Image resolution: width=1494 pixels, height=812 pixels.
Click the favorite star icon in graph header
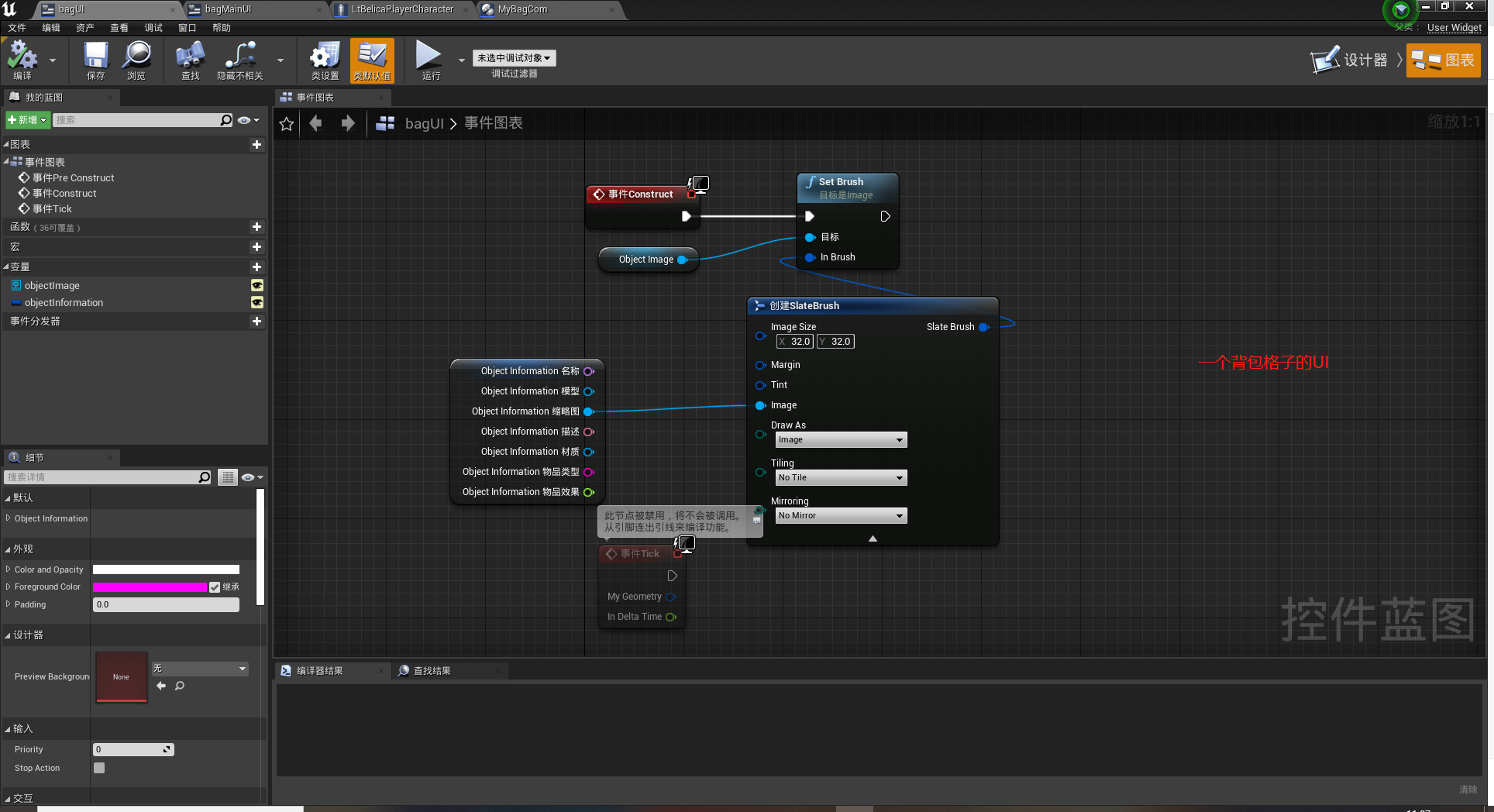click(x=287, y=124)
